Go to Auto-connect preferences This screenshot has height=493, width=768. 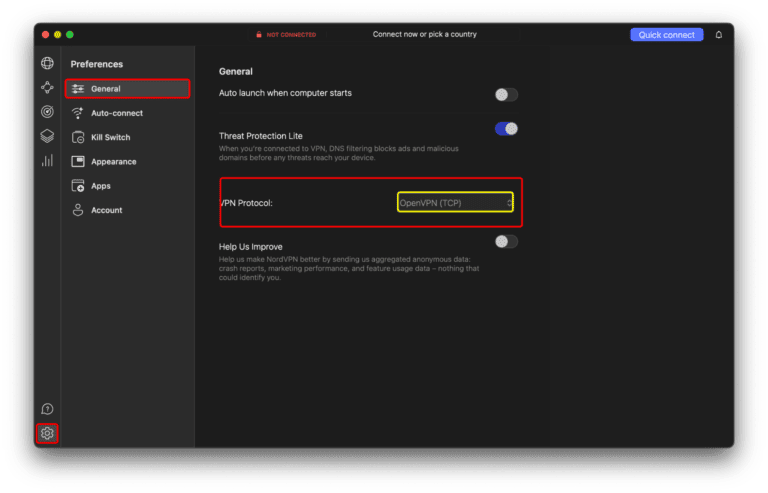(x=117, y=113)
